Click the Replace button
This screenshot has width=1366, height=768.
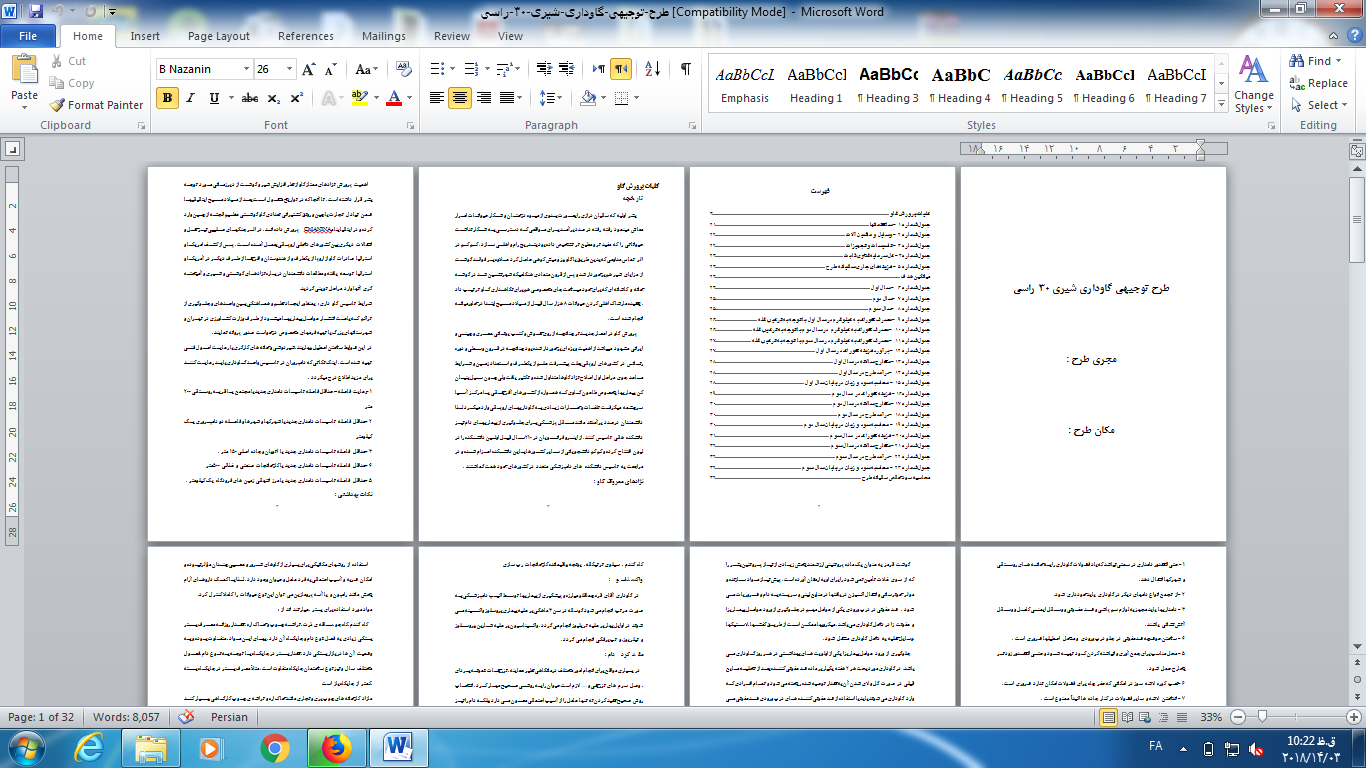click(x=1318, y=83)
